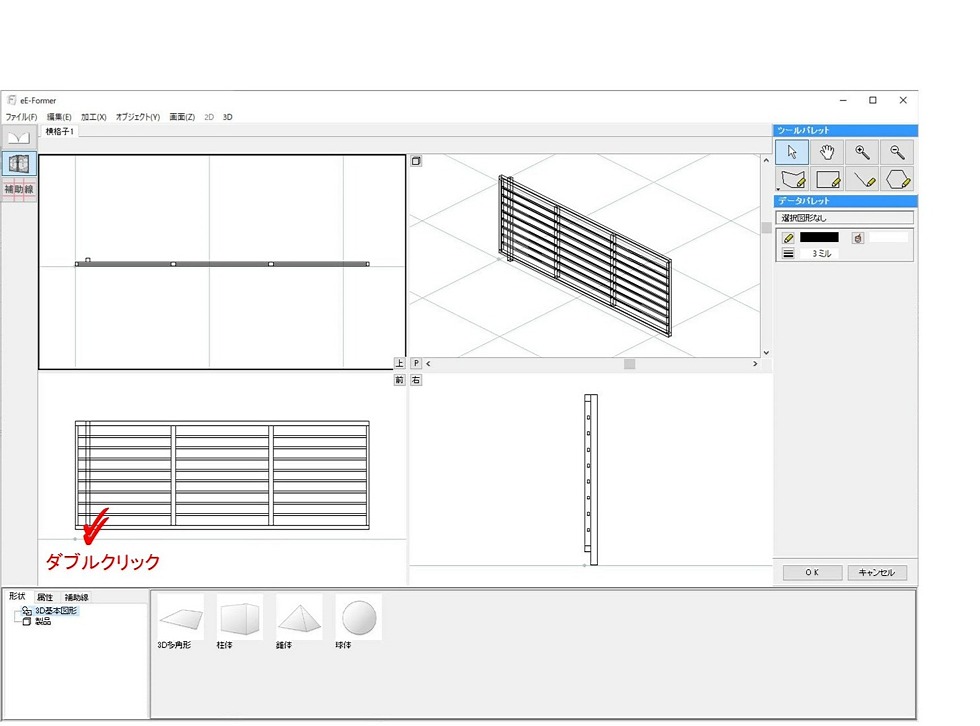Image resolution: width=980 pixels, height=726 pixels.
Task: Choose the zoom in magnifier tool
Action: point(862,152)
